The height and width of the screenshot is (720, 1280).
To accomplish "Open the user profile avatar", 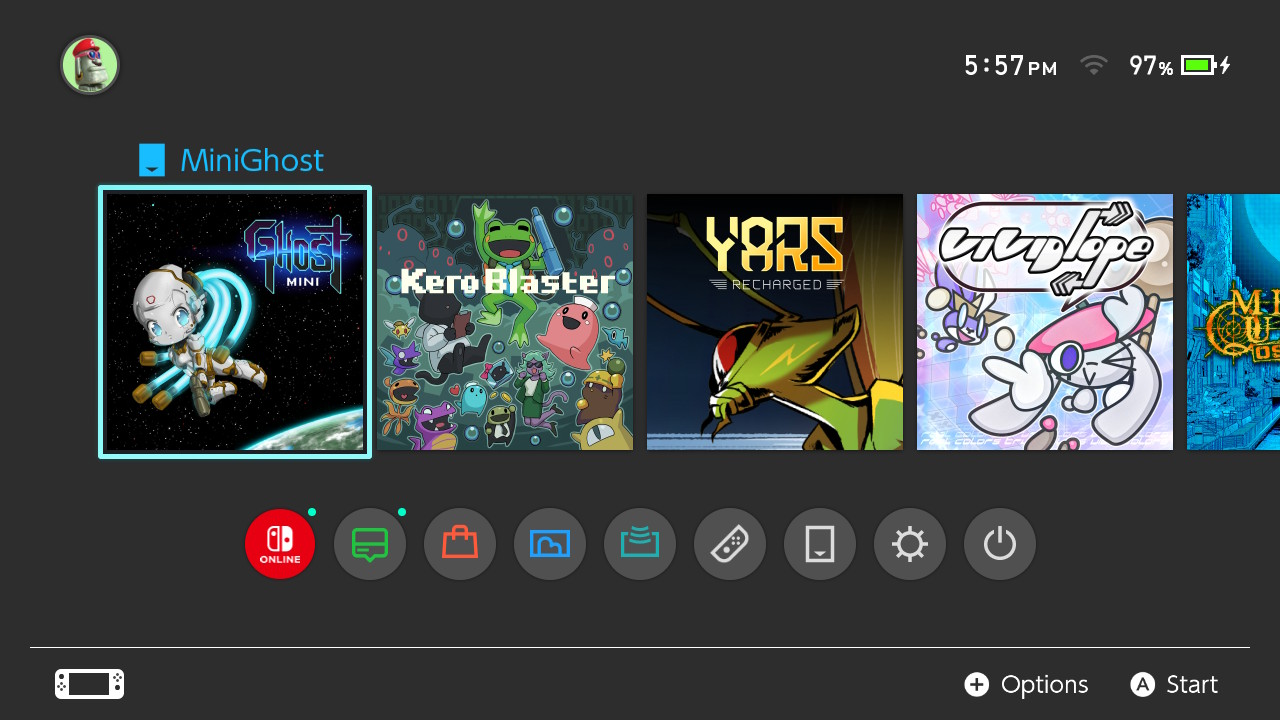I will click(90, 65).
